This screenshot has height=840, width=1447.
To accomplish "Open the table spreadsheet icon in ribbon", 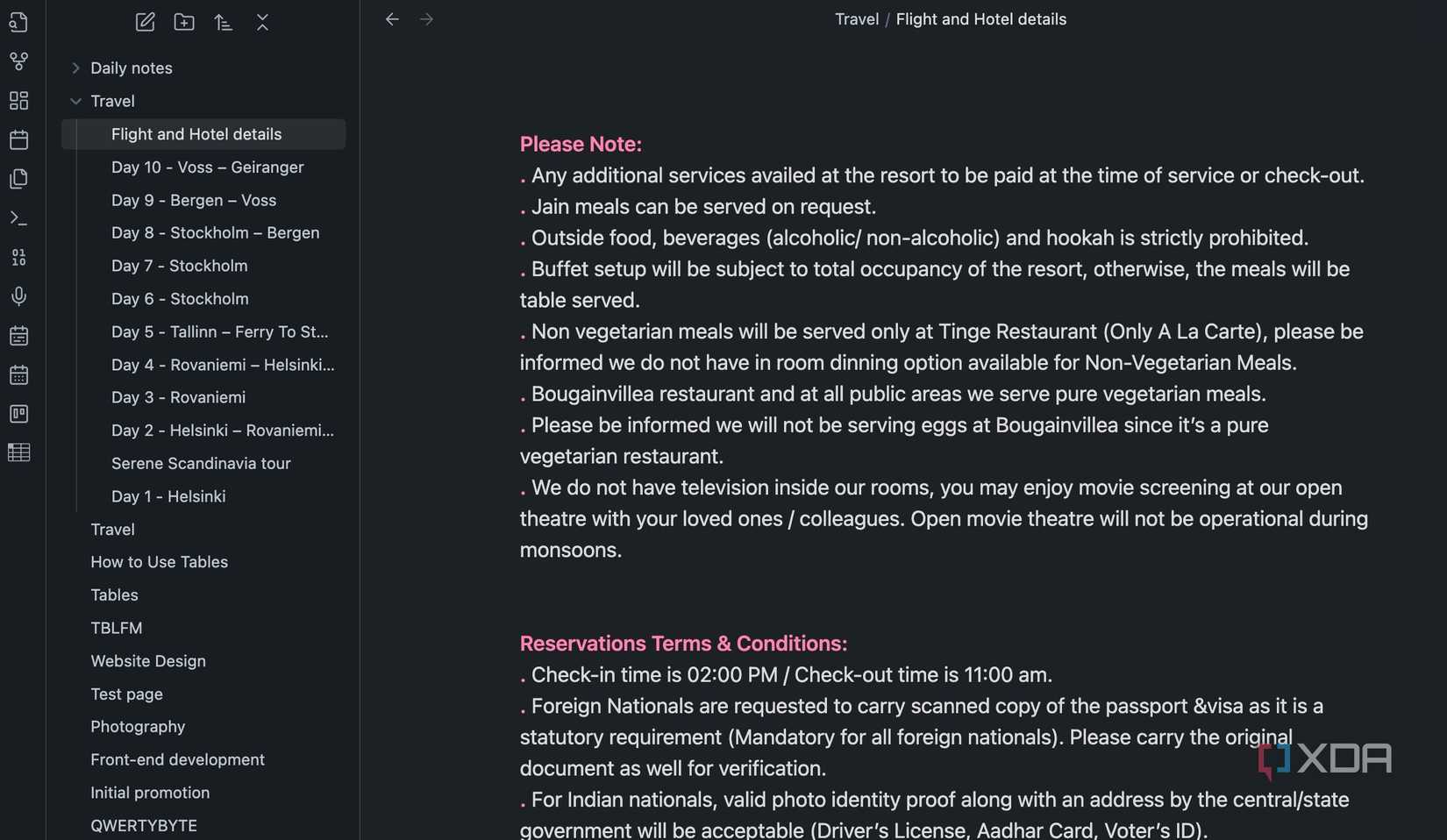I will (18, 452).
